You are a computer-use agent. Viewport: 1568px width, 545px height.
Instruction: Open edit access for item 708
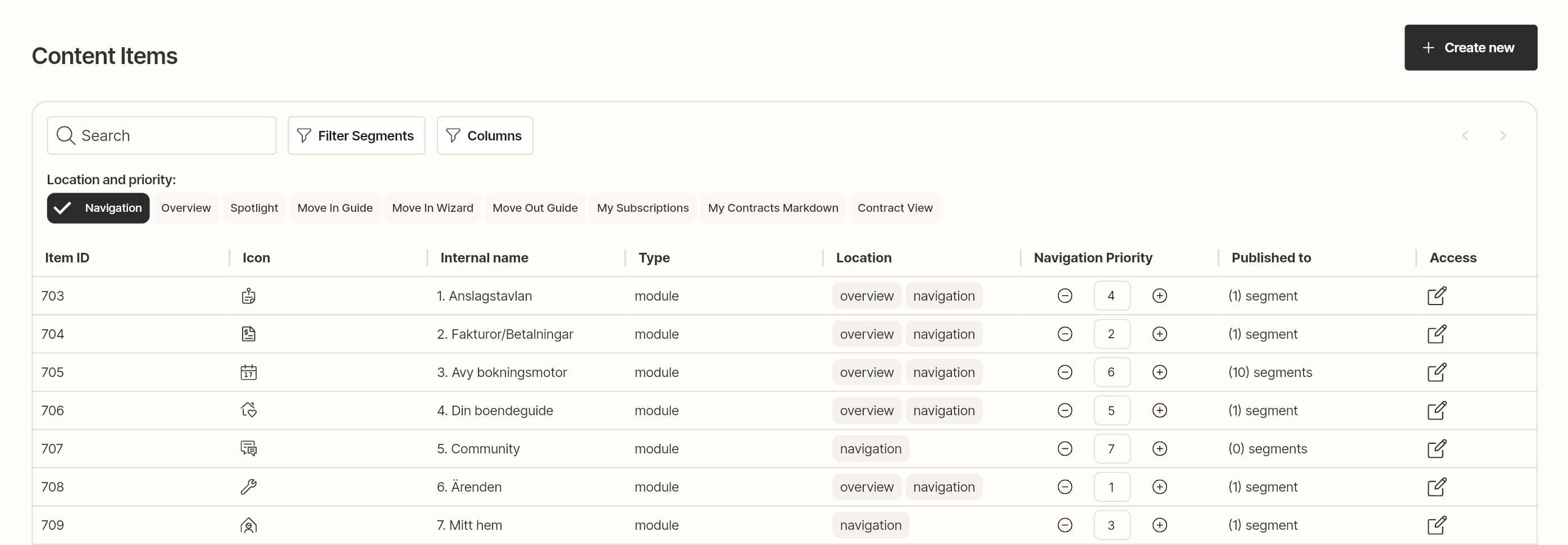coord(1437,487)
